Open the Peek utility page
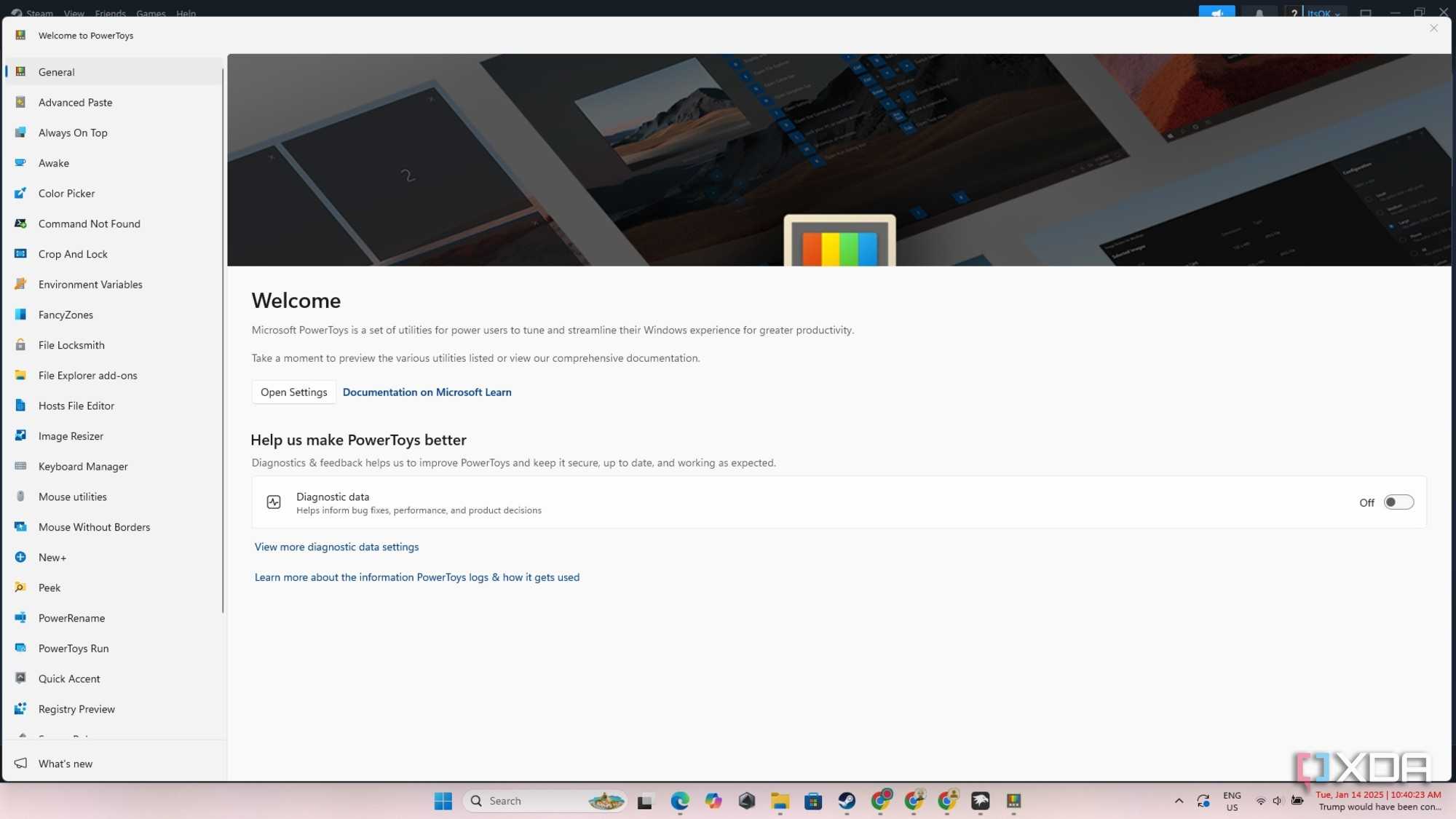Viewport: 1456px width, 819px height. pos(113,587)
